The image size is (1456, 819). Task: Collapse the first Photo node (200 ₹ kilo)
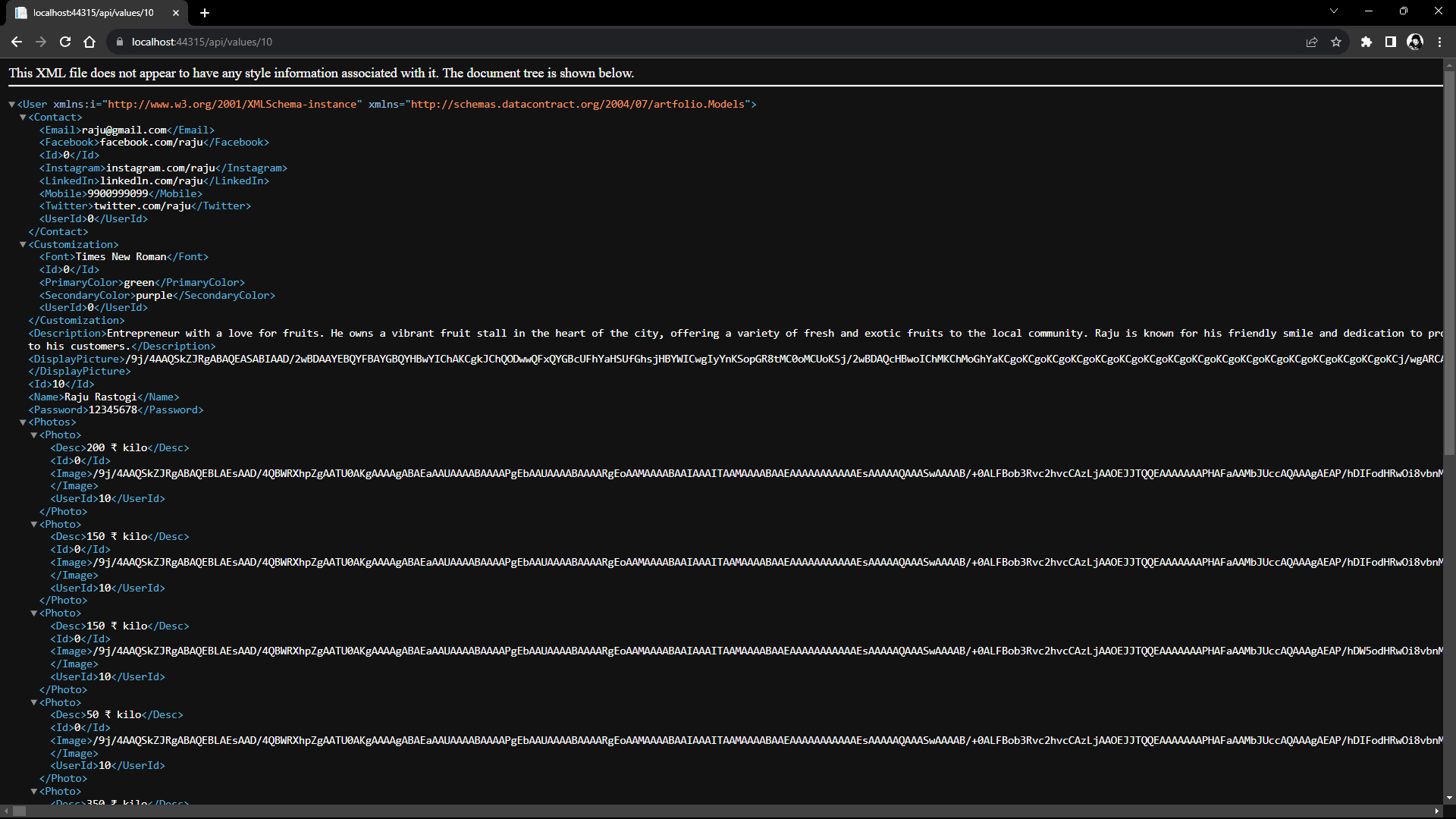pyautogui.click(x=34, y=435)
